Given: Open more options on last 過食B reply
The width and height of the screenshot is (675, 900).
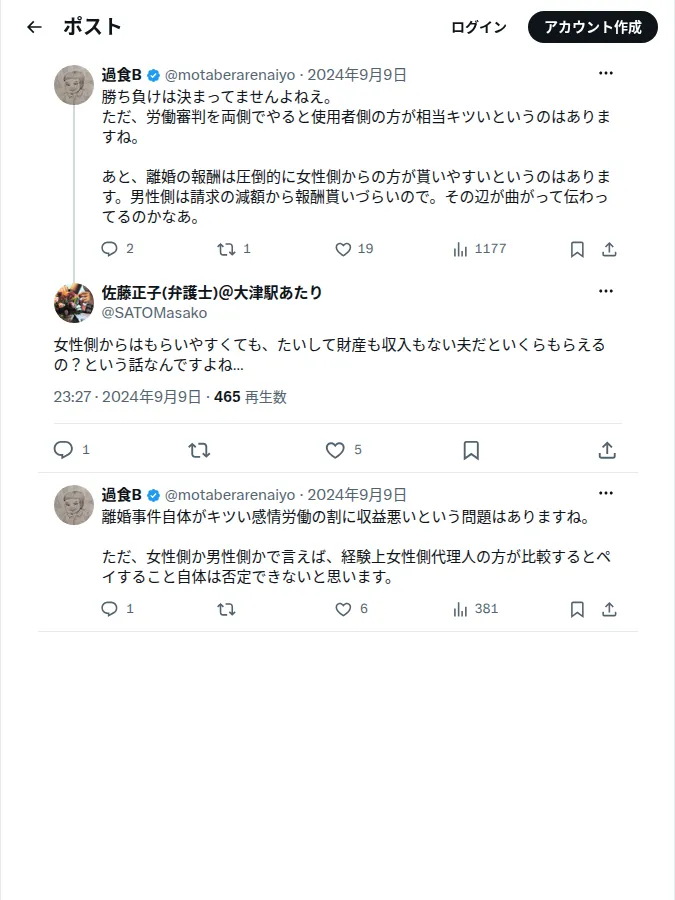Looking at the screenshot, I should (x=606, y=493).
